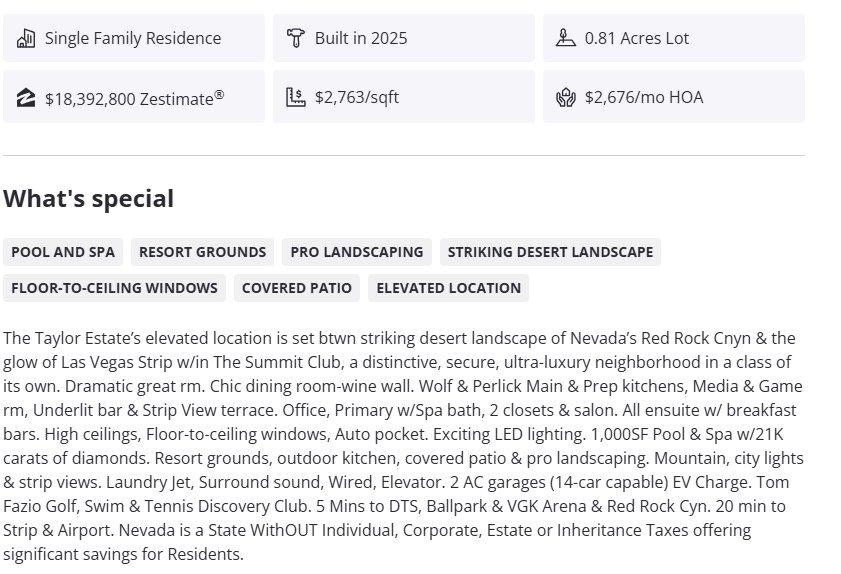
Task: Click the building icon beside Single Family Residence
Action: click(26, 39)
